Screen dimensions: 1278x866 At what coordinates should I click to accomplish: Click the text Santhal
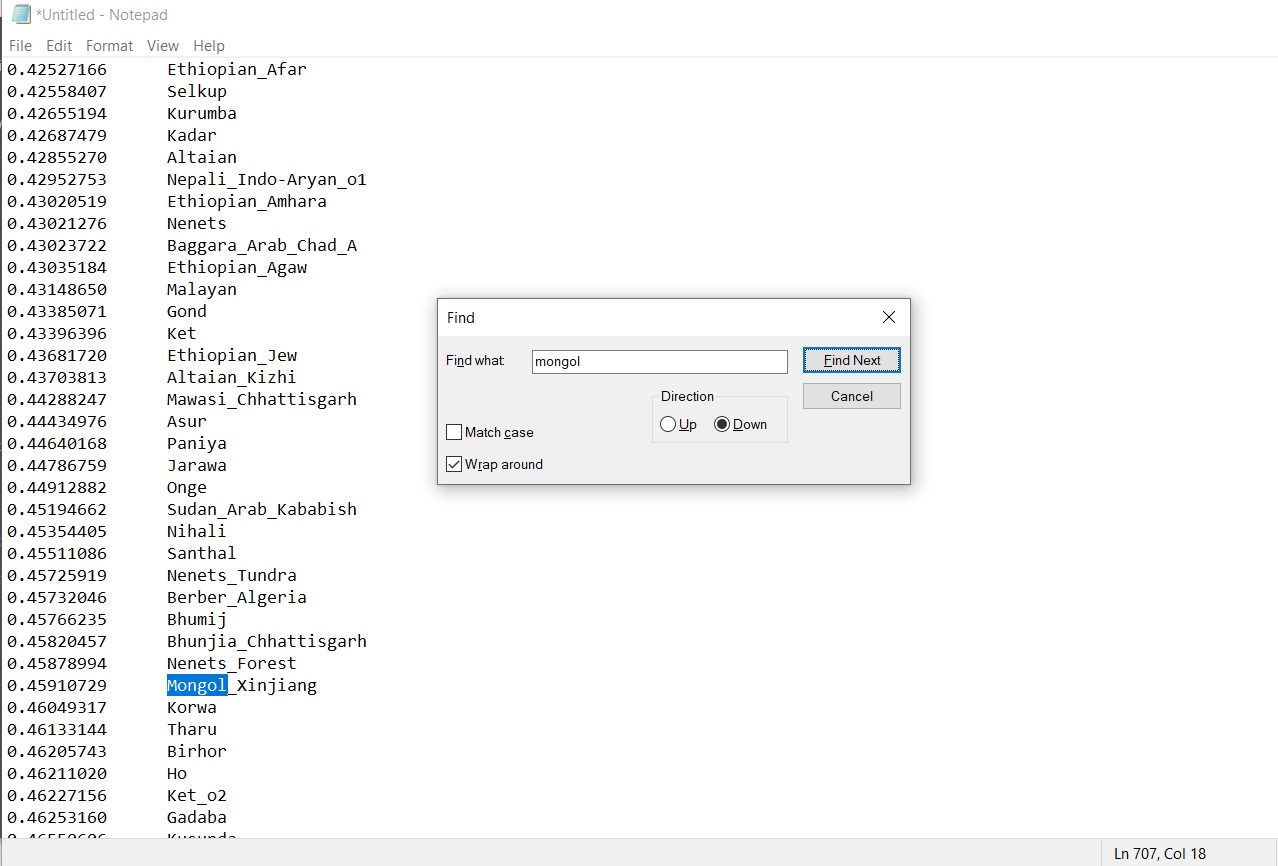coord(202,554)
